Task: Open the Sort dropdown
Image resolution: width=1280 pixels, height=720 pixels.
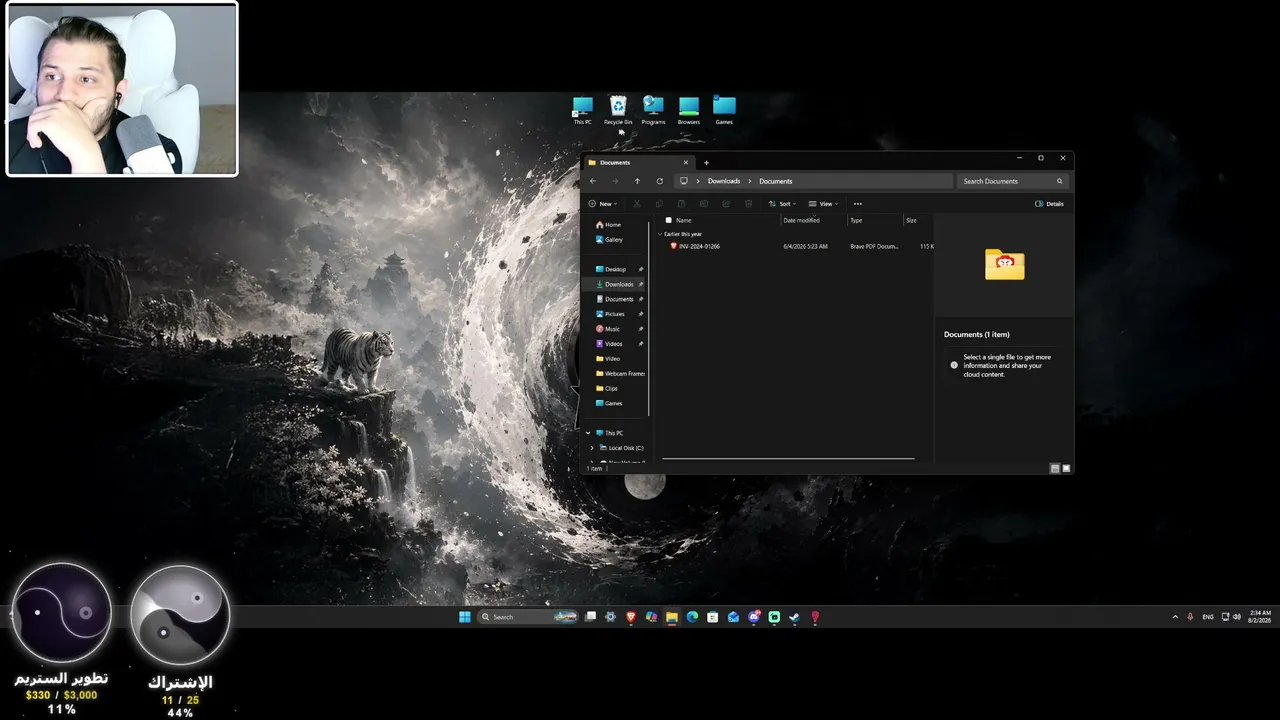Action: point(783,204)
